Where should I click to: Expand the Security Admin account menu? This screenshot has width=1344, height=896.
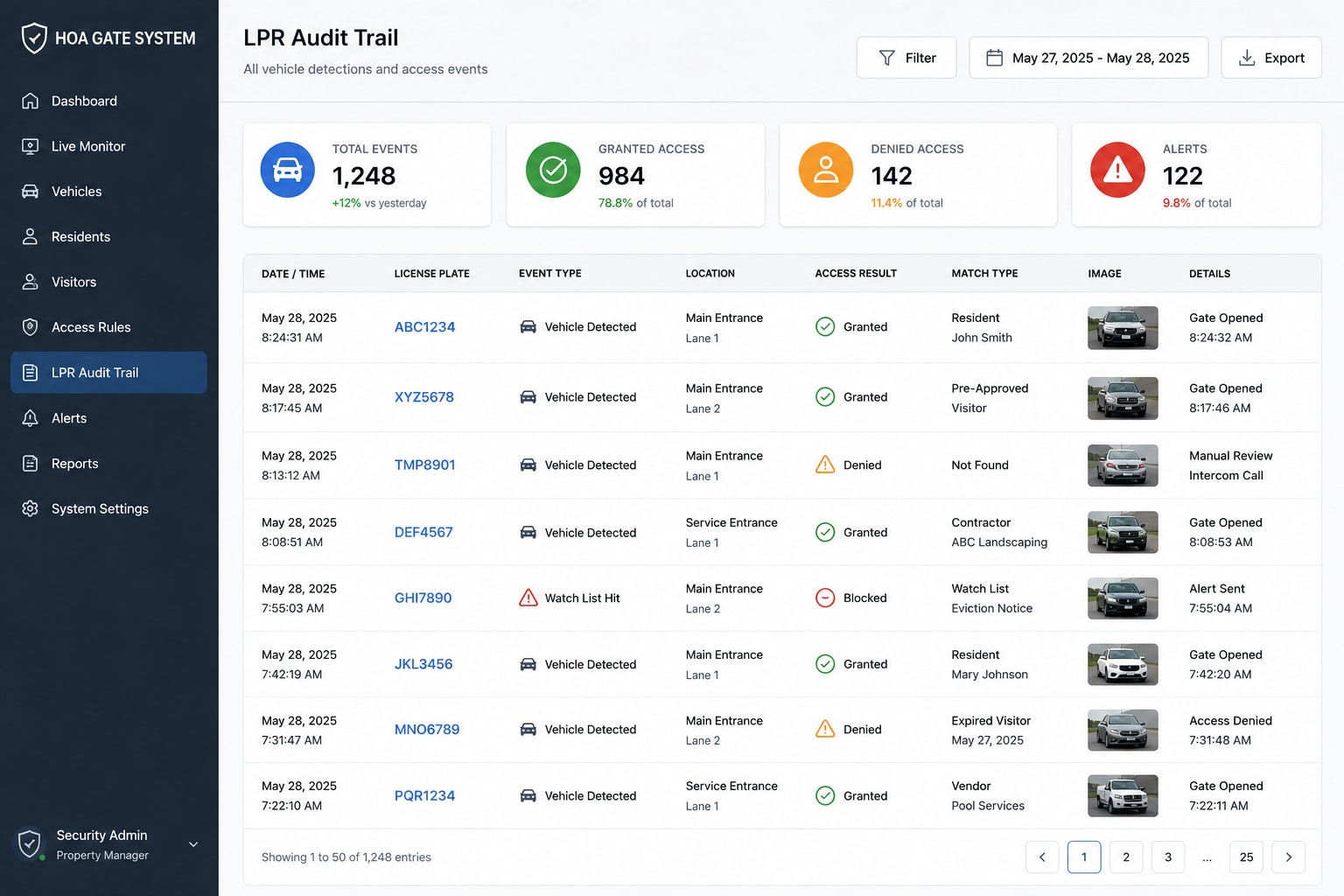[x=193, y=844]
